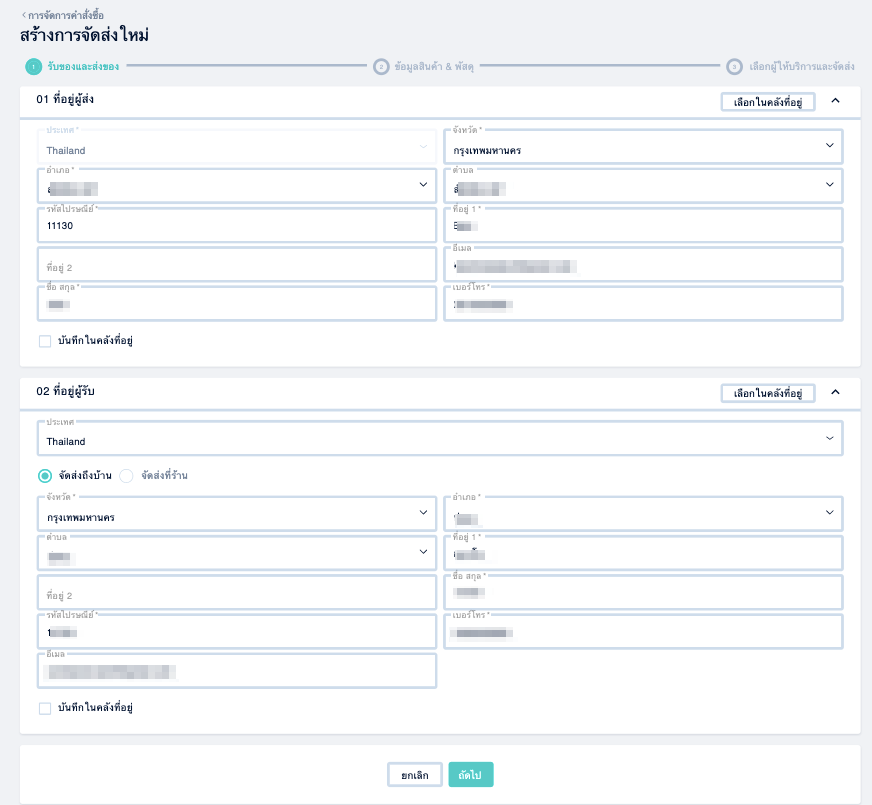Click receiver เลือกในคลังที่อยู่ button
This screenshot has height=805, width=872.
[768, 394]
